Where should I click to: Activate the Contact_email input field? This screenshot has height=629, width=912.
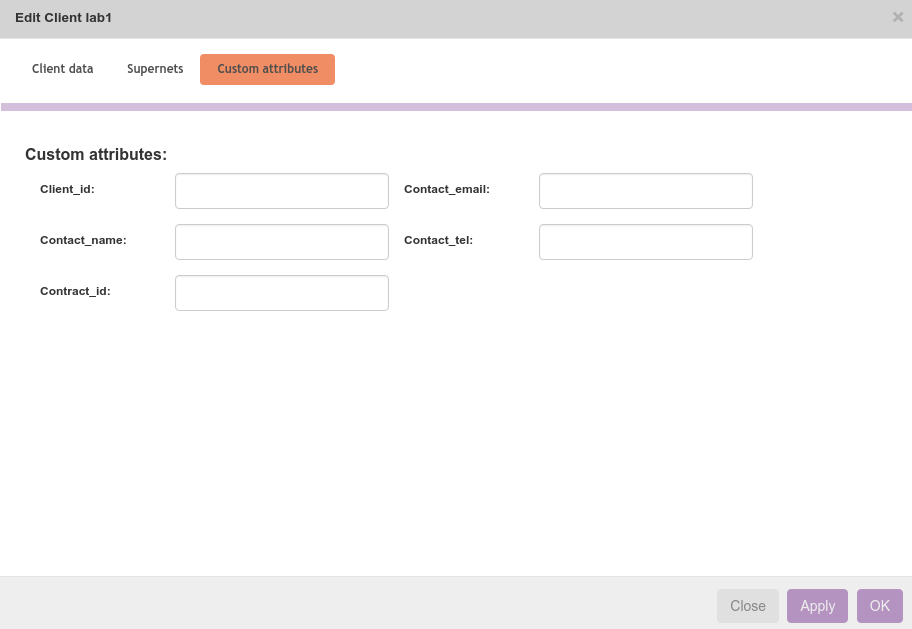coord(645,191)
